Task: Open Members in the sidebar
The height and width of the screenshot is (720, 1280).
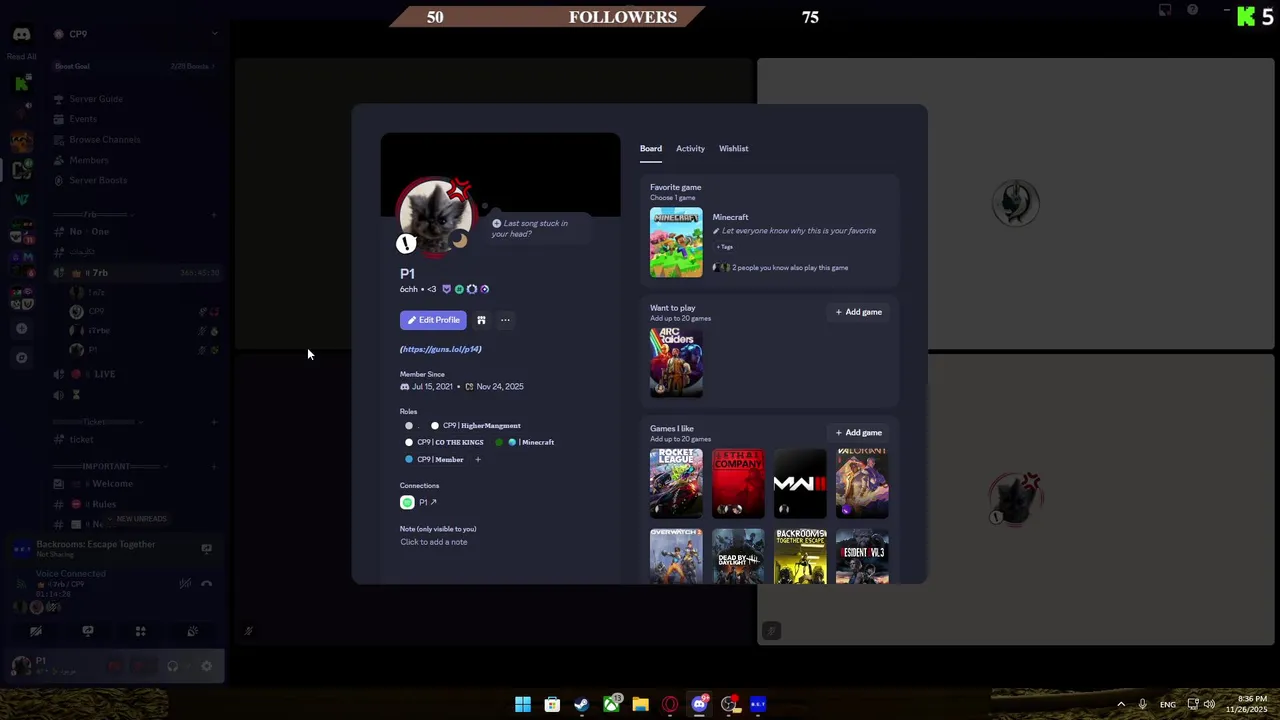Action: (x=88, y=160)
